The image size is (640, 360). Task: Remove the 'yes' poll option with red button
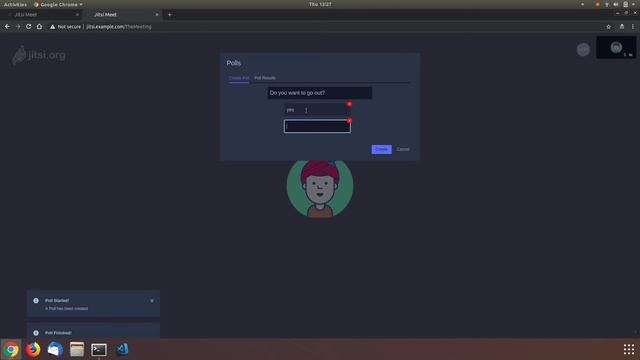pyautogui.click(x=349, y=104)
